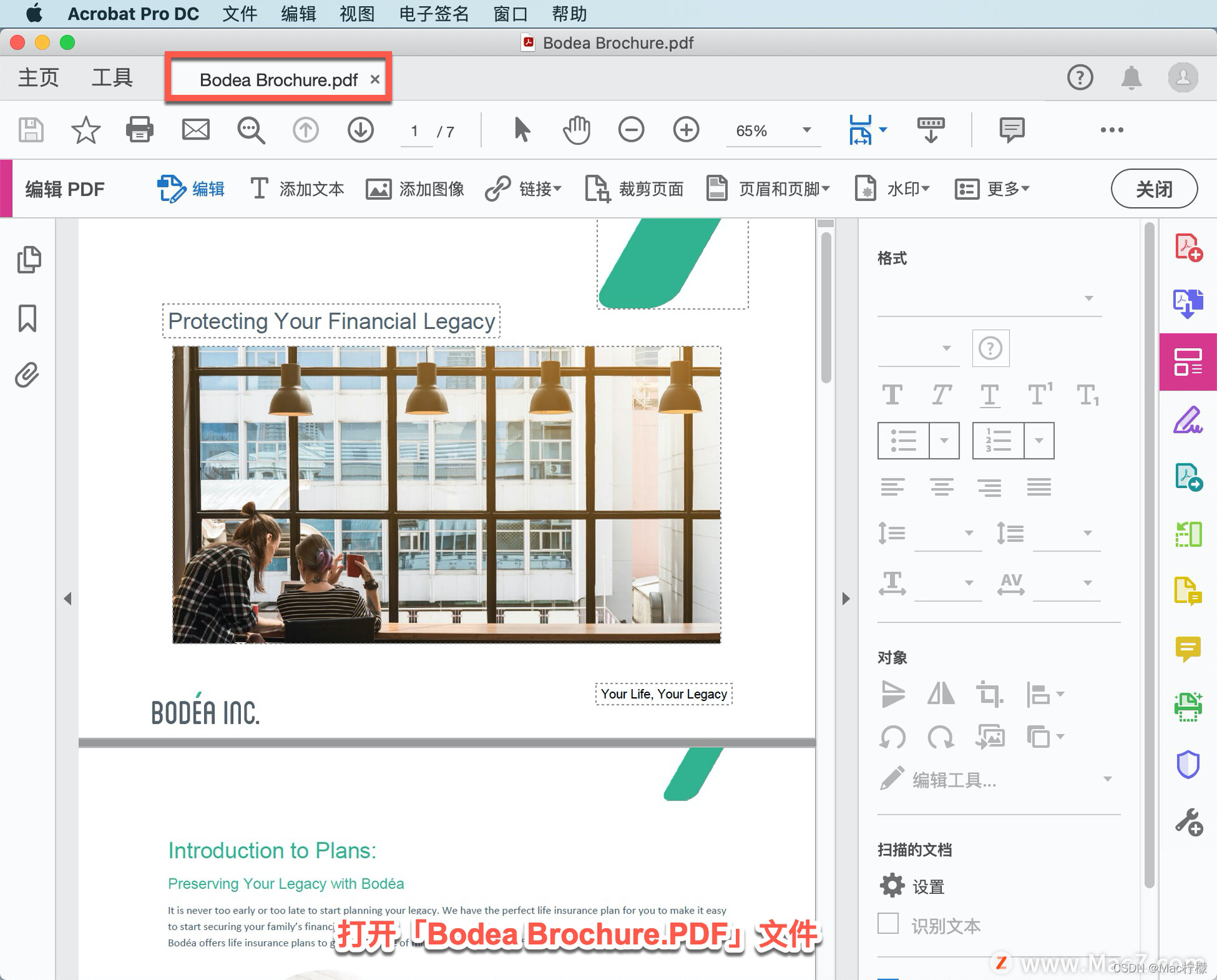Toggle center text alignment
The image size is (1217, 980).
tap(941, 487)
